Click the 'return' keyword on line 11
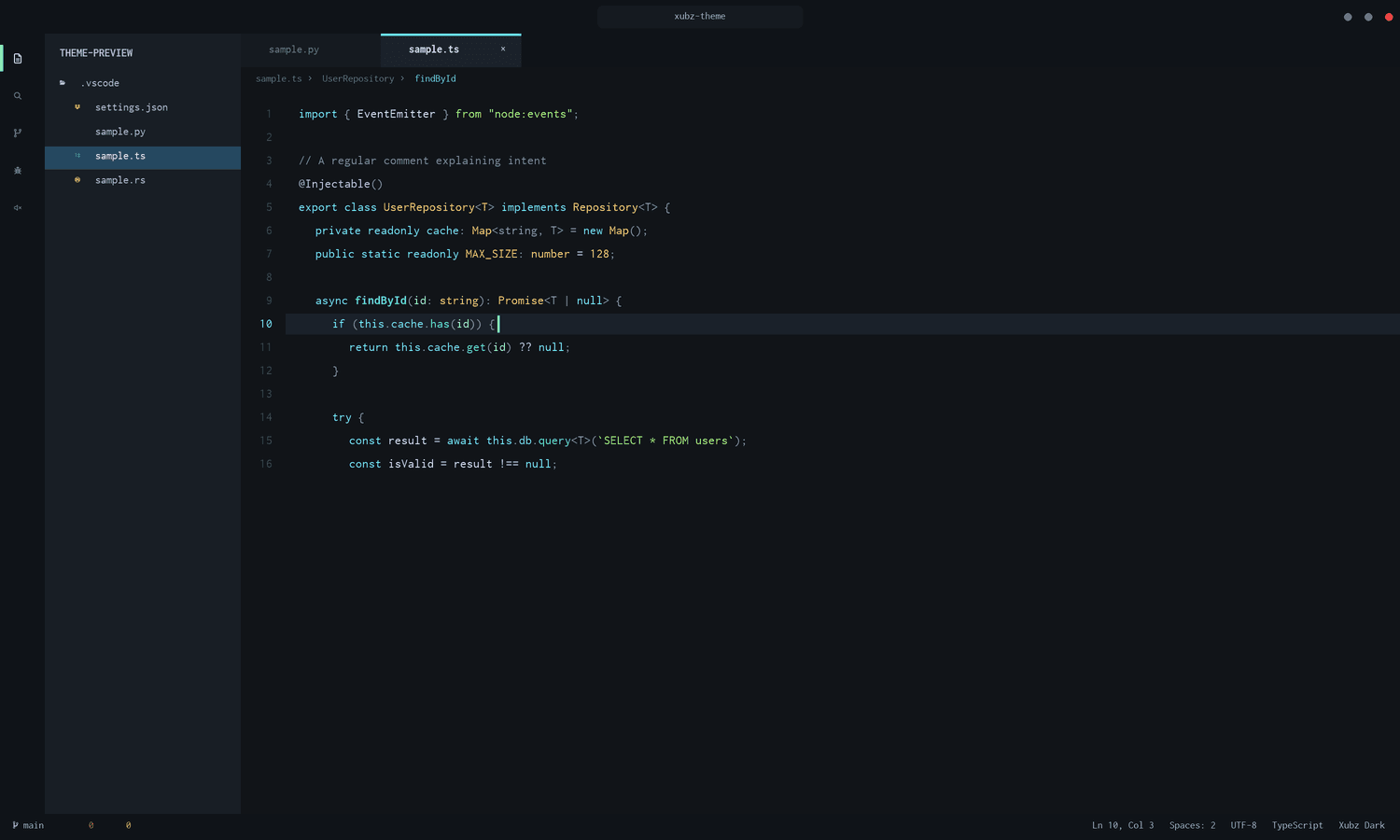Viewport: 1400px width, 840px height. tap(369, 347)
